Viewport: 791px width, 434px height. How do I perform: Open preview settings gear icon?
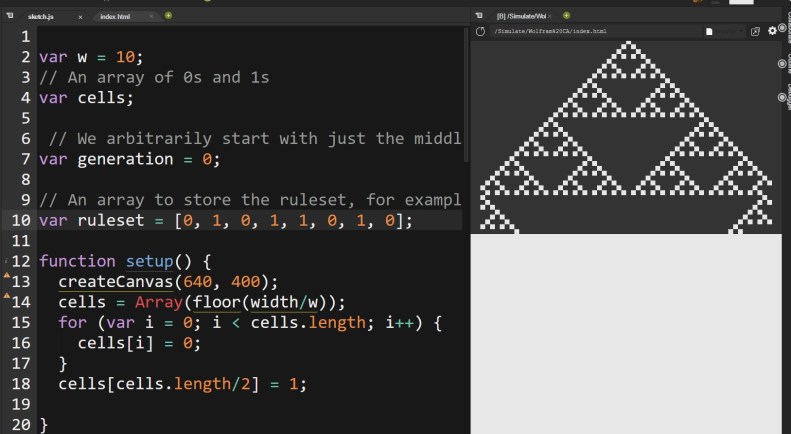point(771,31)
